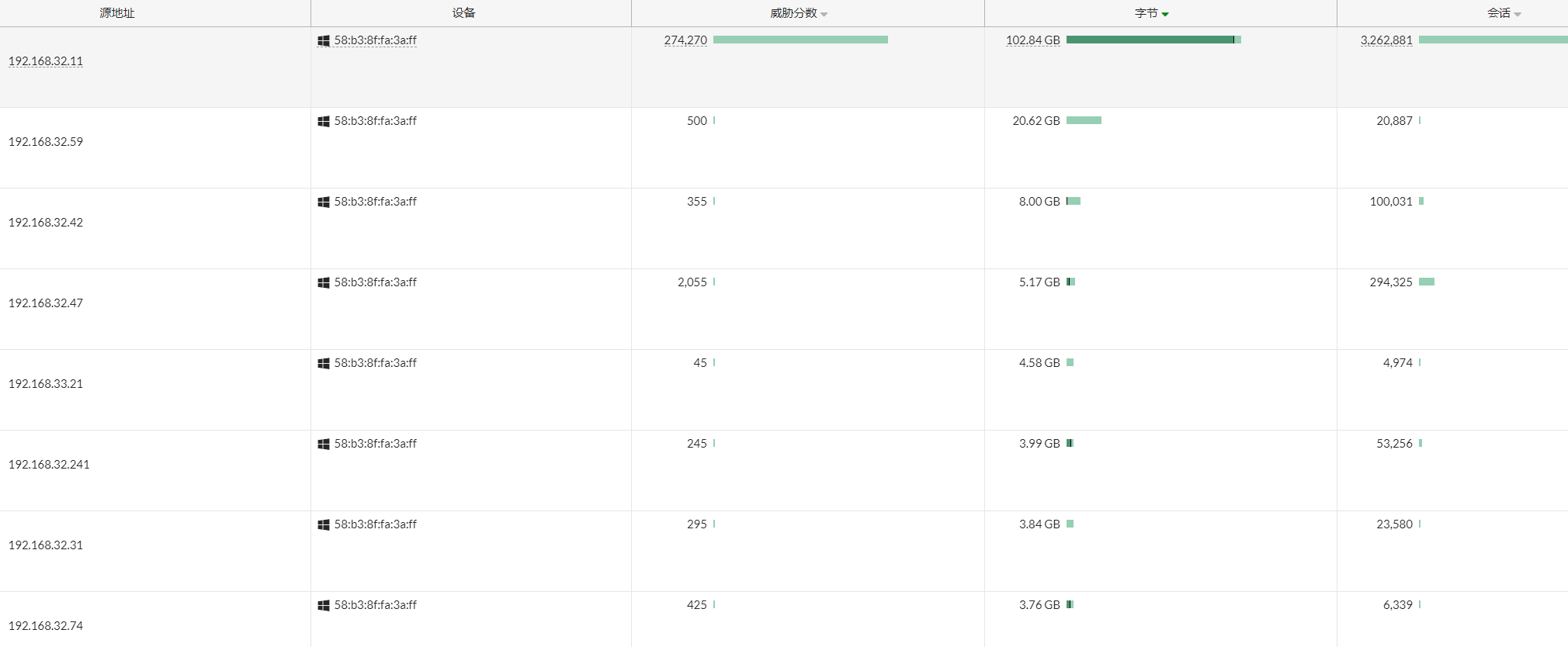Click the 102.84 GB dark green bar
This screenshot has width=1568, height=647.
[x=1149, y=40]
